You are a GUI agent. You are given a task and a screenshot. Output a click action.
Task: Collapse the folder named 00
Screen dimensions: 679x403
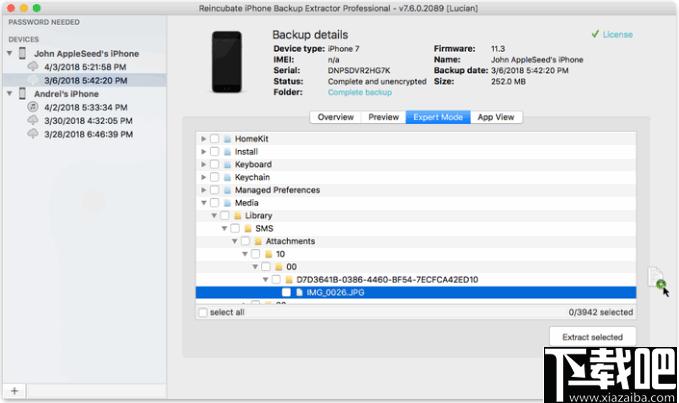coord(255,267)
